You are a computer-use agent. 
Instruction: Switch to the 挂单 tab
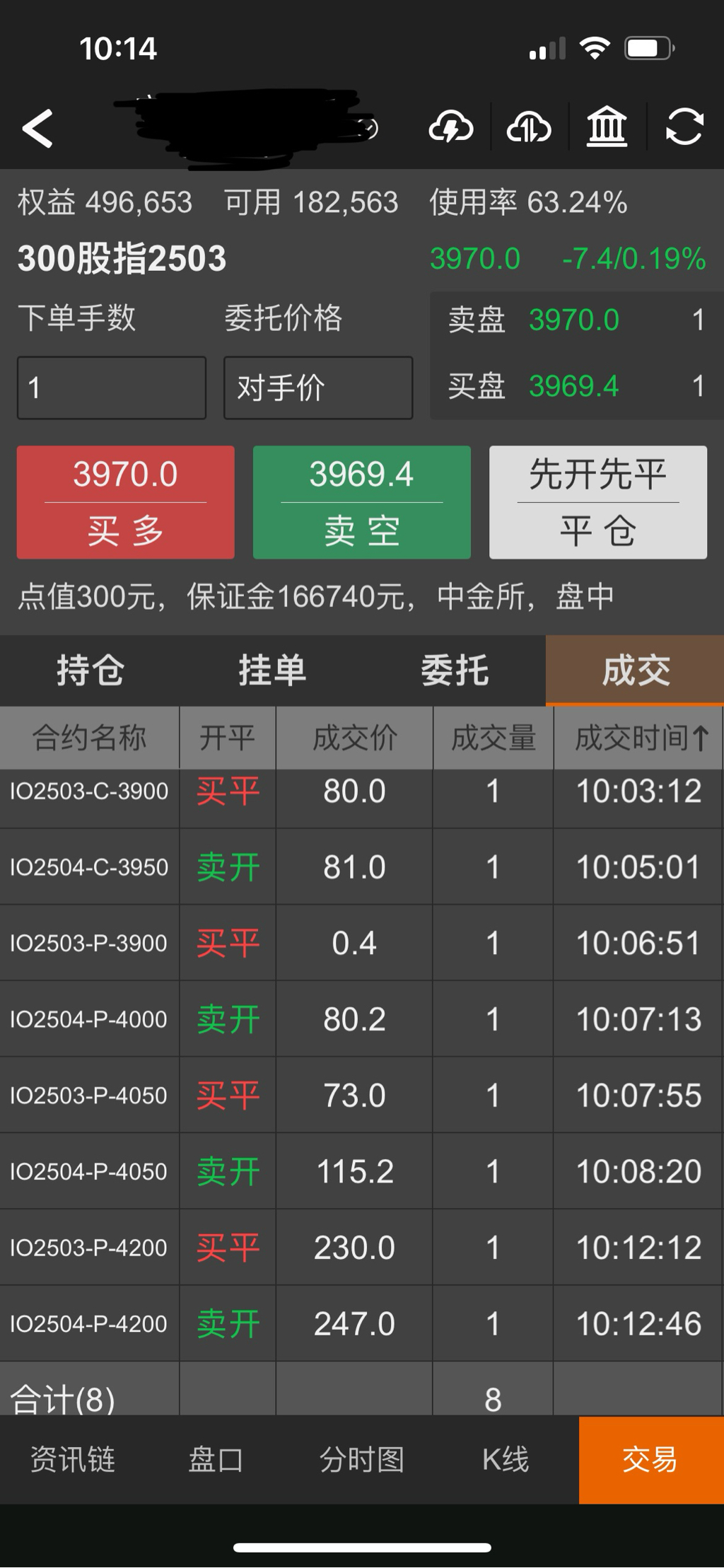pos(272,670)
